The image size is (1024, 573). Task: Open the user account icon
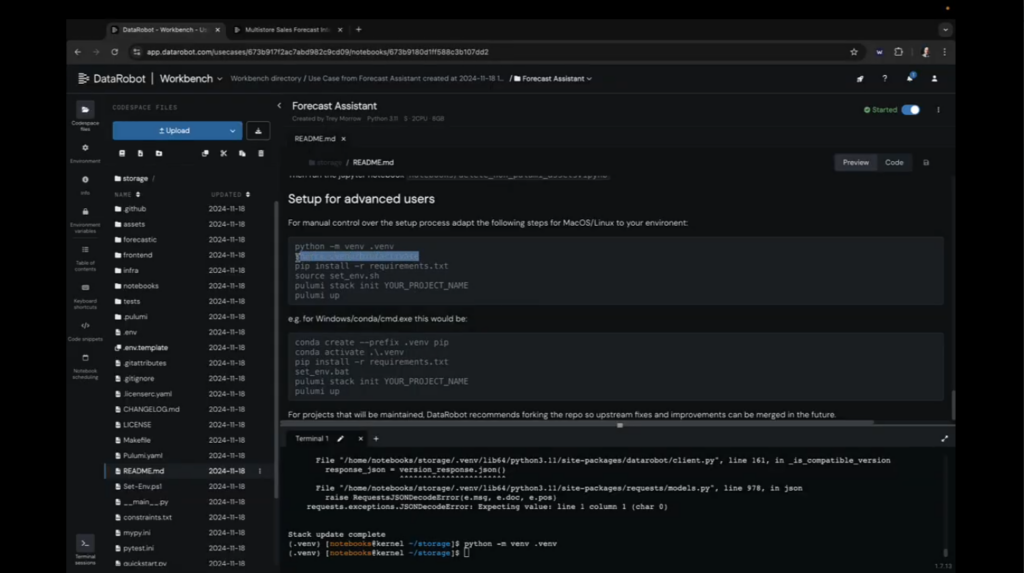(935, 78)
